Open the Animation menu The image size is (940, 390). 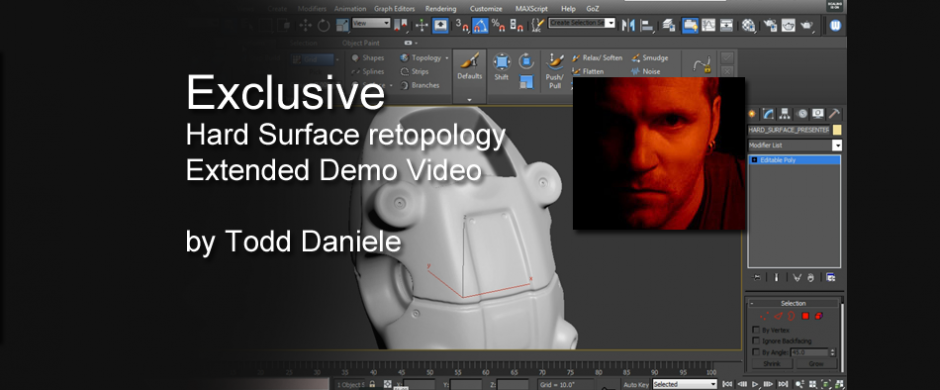click(x=350, y=9)
